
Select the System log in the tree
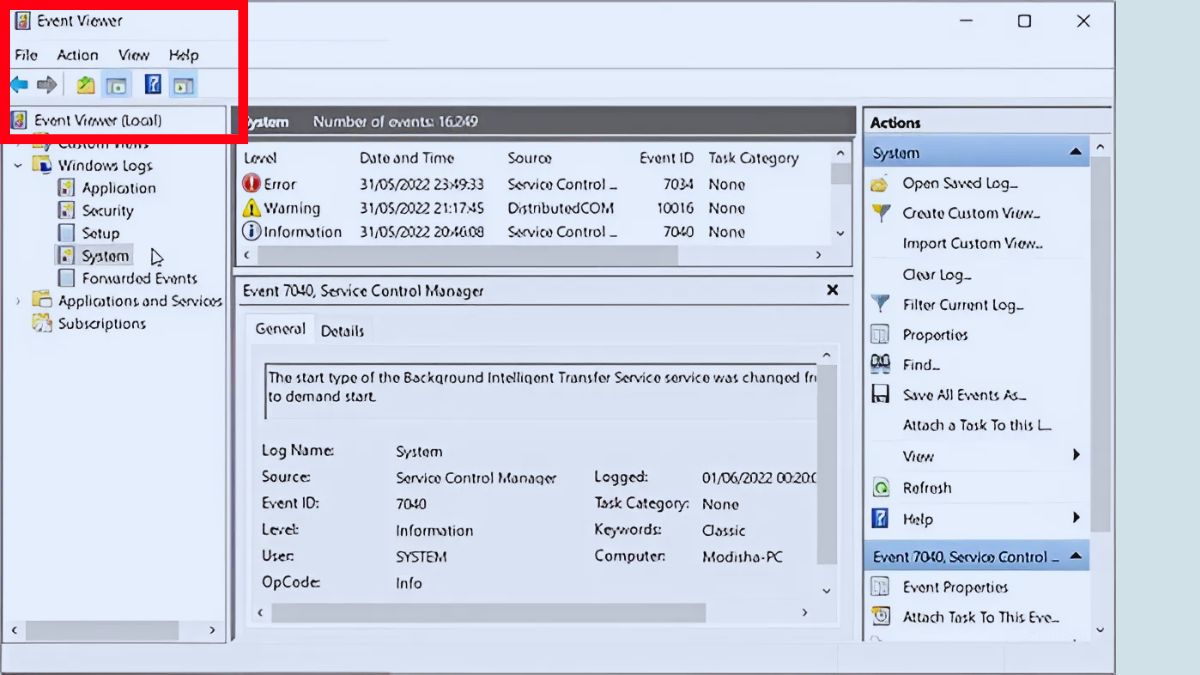[x=105, y=256]
